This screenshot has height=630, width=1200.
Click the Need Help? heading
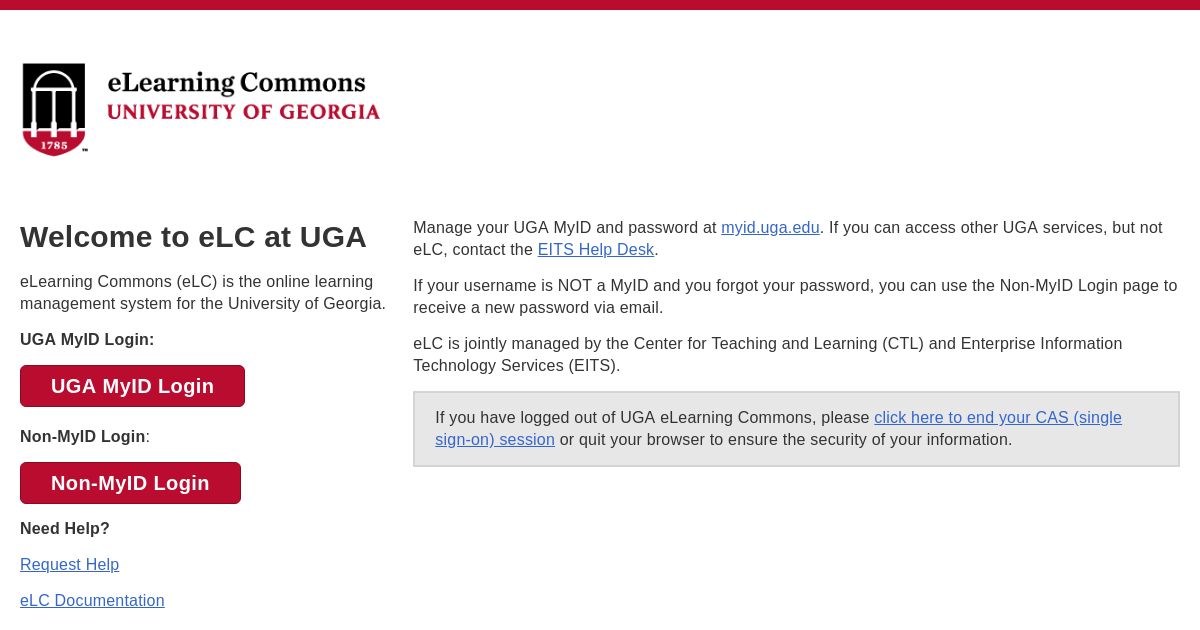(65, 529)
